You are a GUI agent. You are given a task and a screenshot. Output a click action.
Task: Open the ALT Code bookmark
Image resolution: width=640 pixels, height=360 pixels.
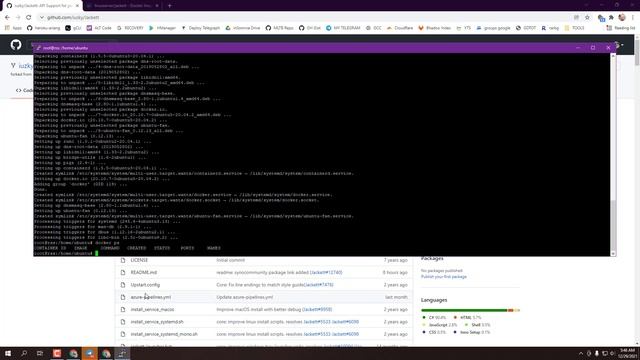[x=99, y=28]
